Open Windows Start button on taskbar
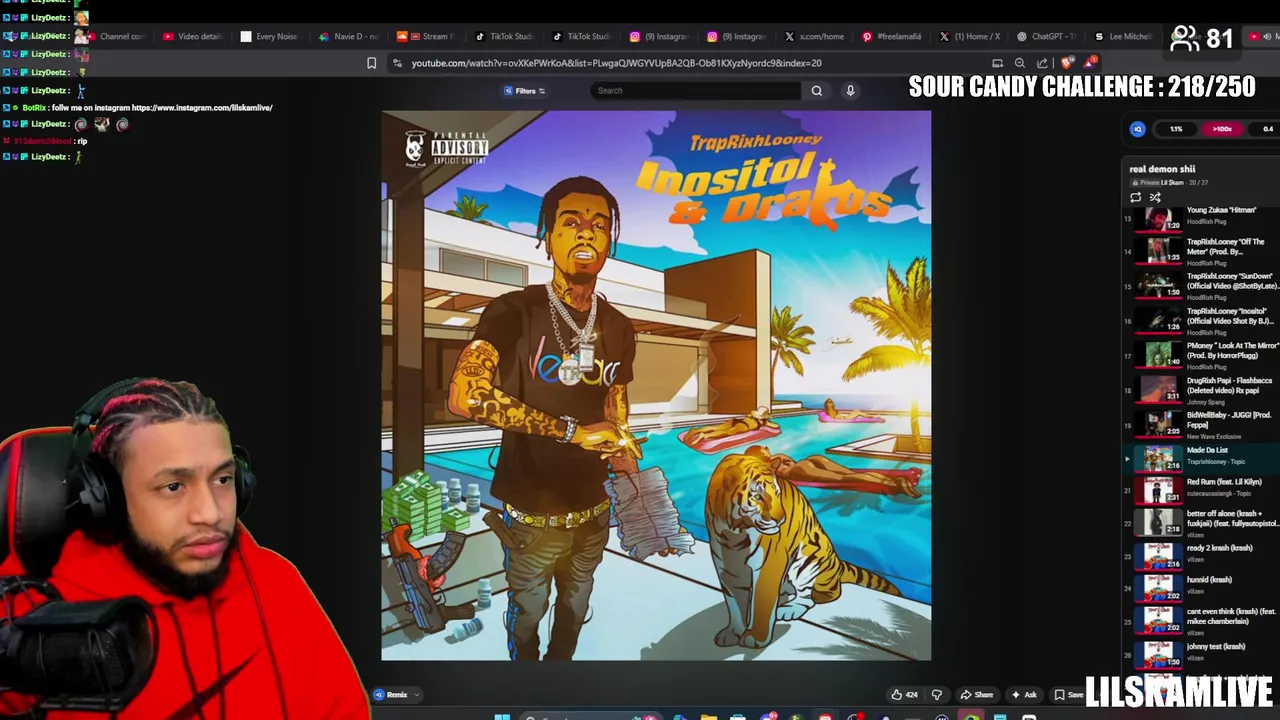 click(x=502, y=716)
